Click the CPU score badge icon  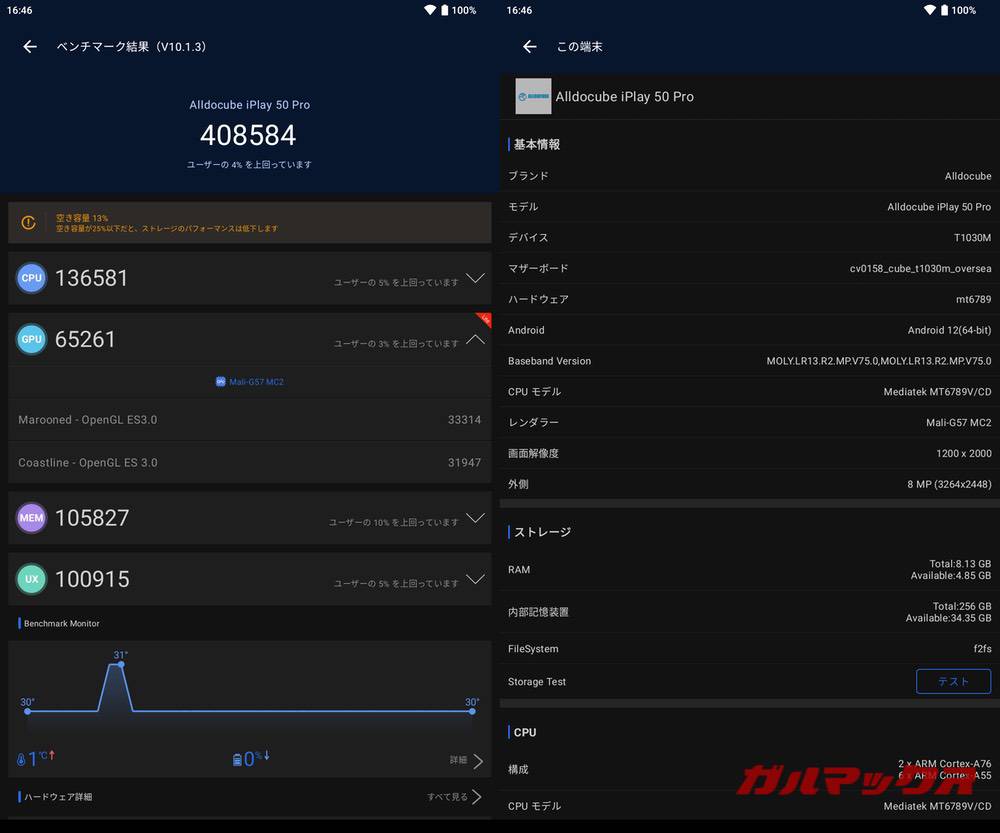click(31, 278)
